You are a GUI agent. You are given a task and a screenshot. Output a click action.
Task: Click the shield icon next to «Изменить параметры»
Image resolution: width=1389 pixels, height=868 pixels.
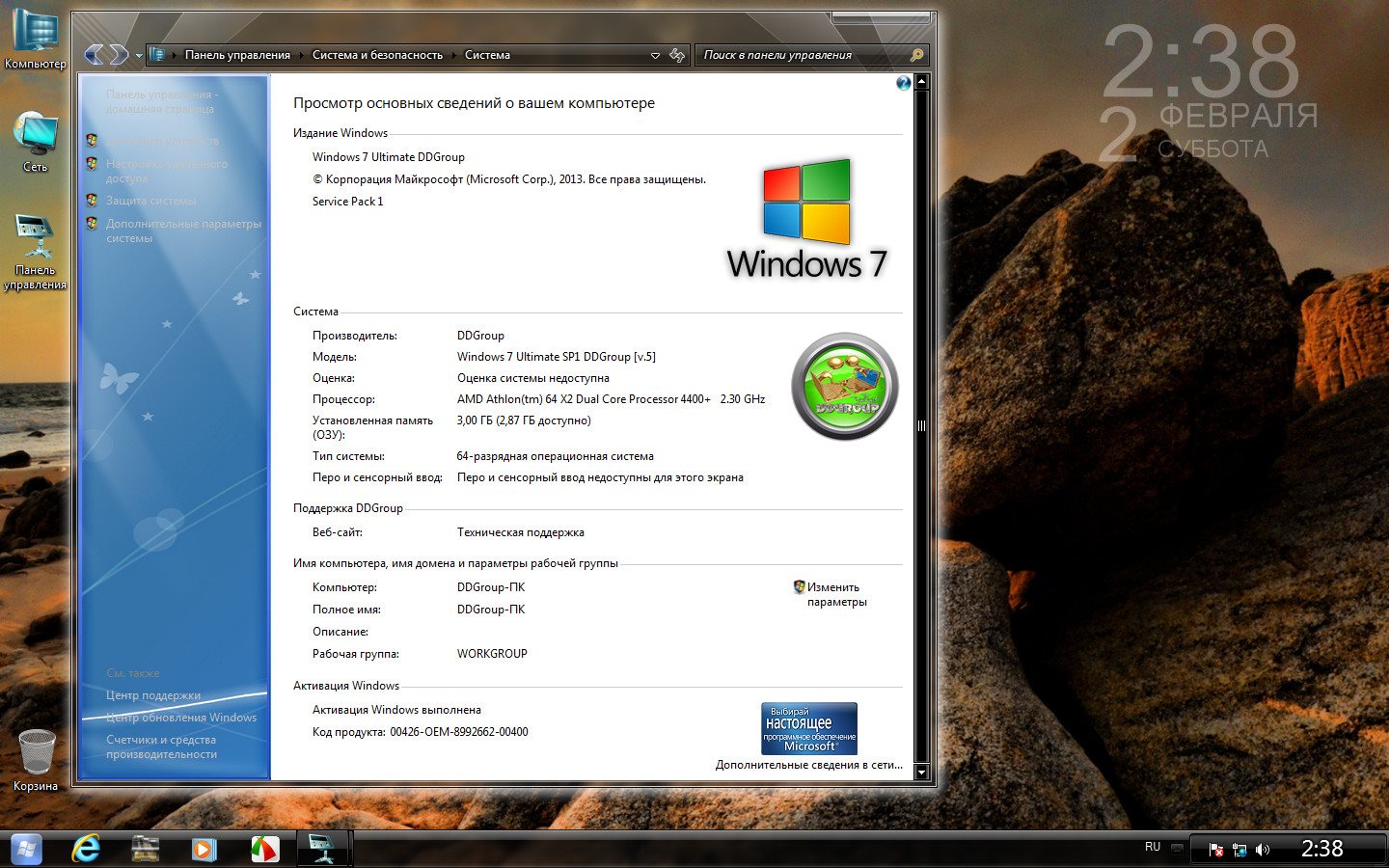coord(799,586)
